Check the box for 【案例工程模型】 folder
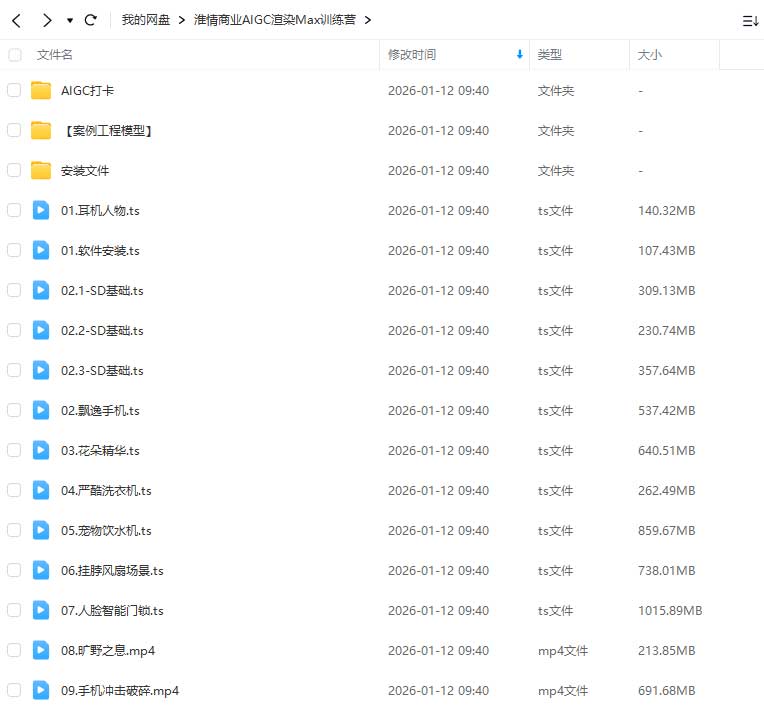 coord(14,130)
